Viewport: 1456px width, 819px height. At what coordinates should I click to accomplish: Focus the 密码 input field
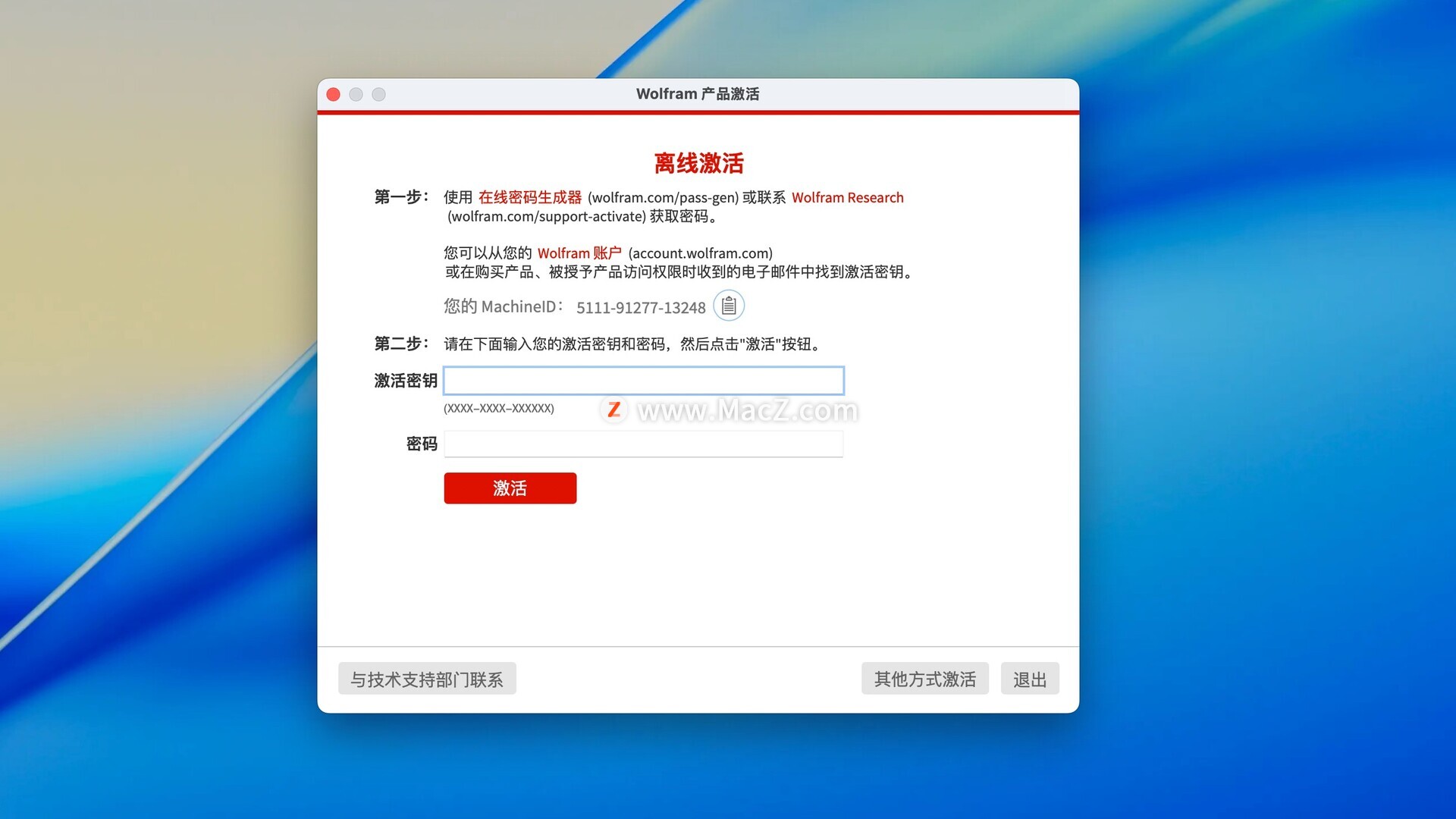644,444
